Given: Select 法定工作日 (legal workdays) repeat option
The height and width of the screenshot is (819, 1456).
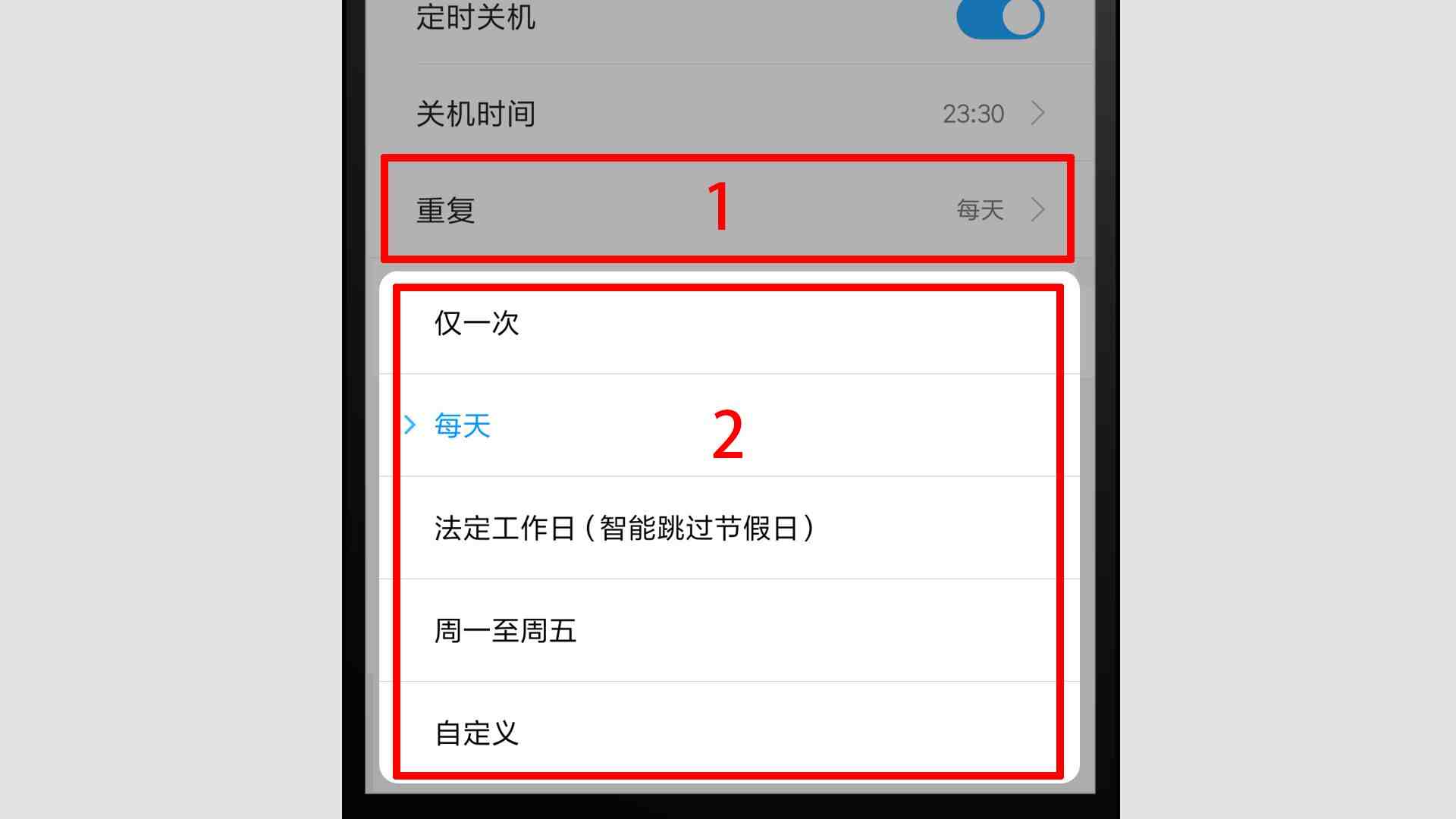Looking at the screenshot, I should (628, 528).
